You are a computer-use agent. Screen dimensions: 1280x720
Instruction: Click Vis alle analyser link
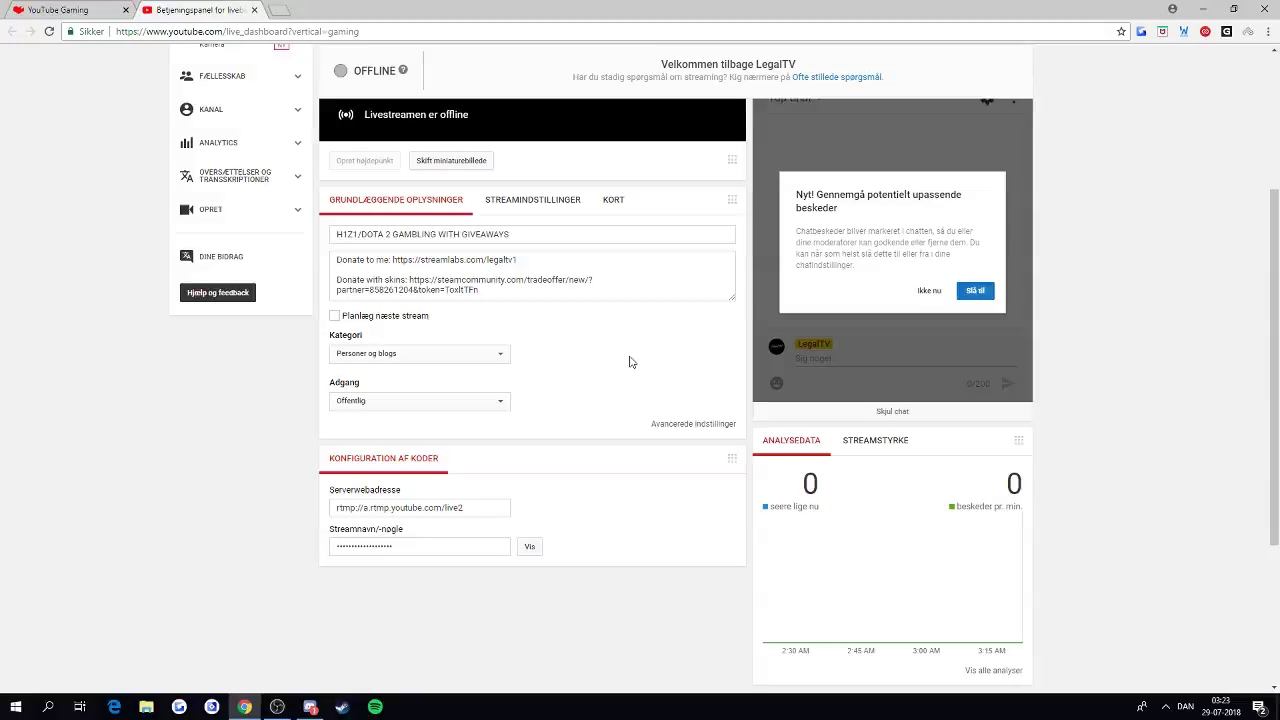993,671
